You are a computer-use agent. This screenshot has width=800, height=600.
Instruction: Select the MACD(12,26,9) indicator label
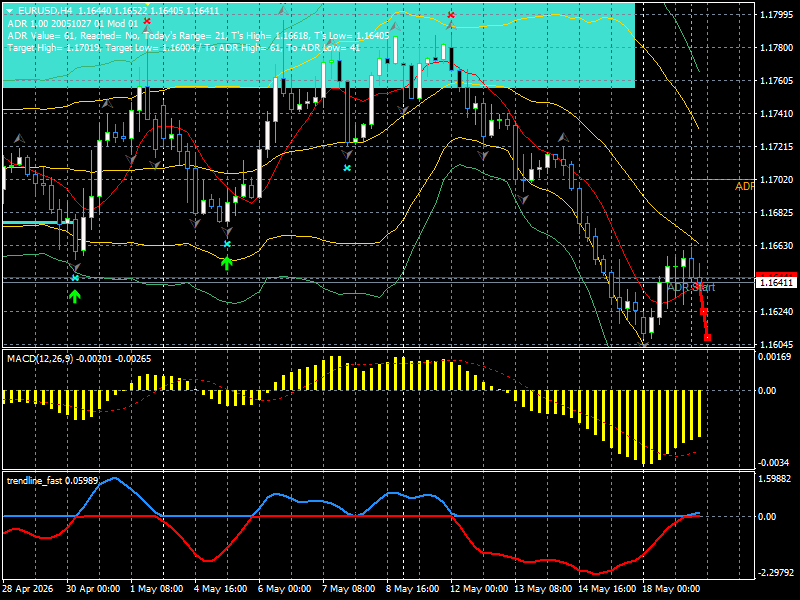point(79,359)
